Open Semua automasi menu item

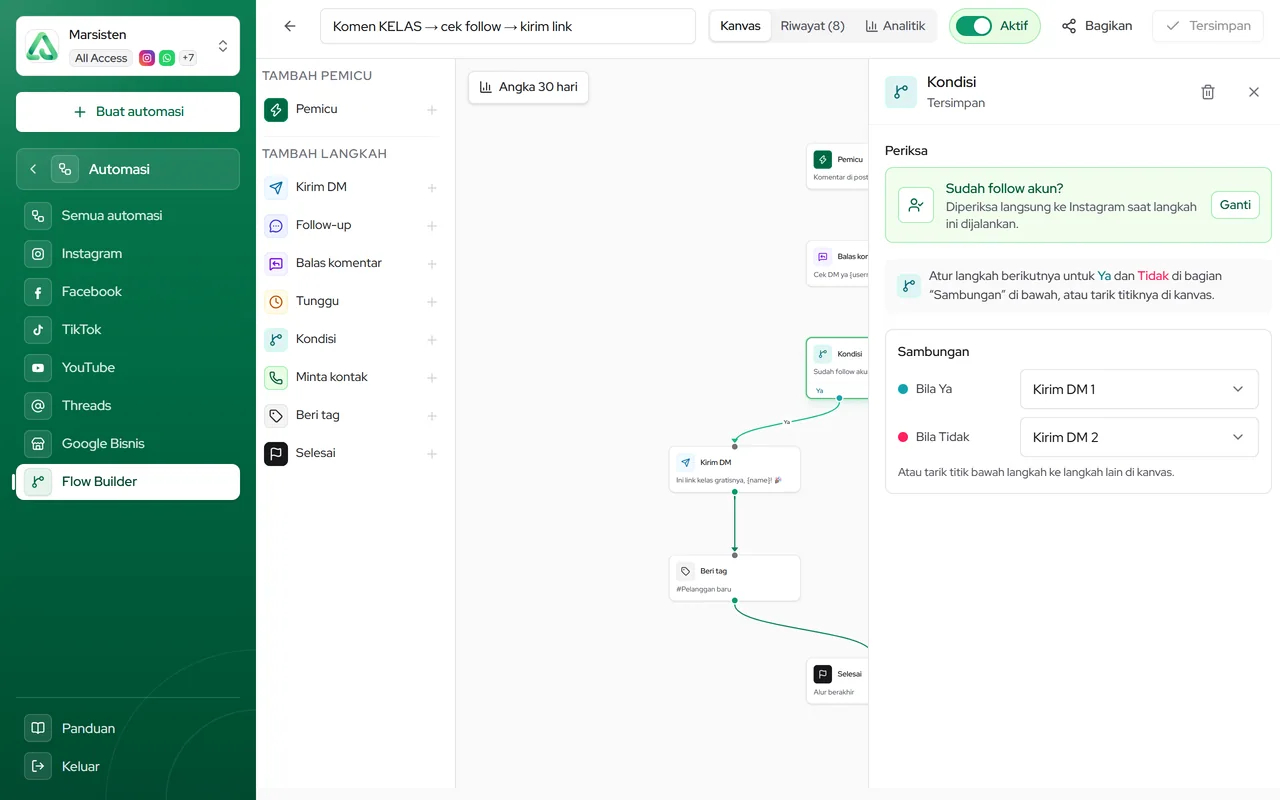[x=128, y=216]
